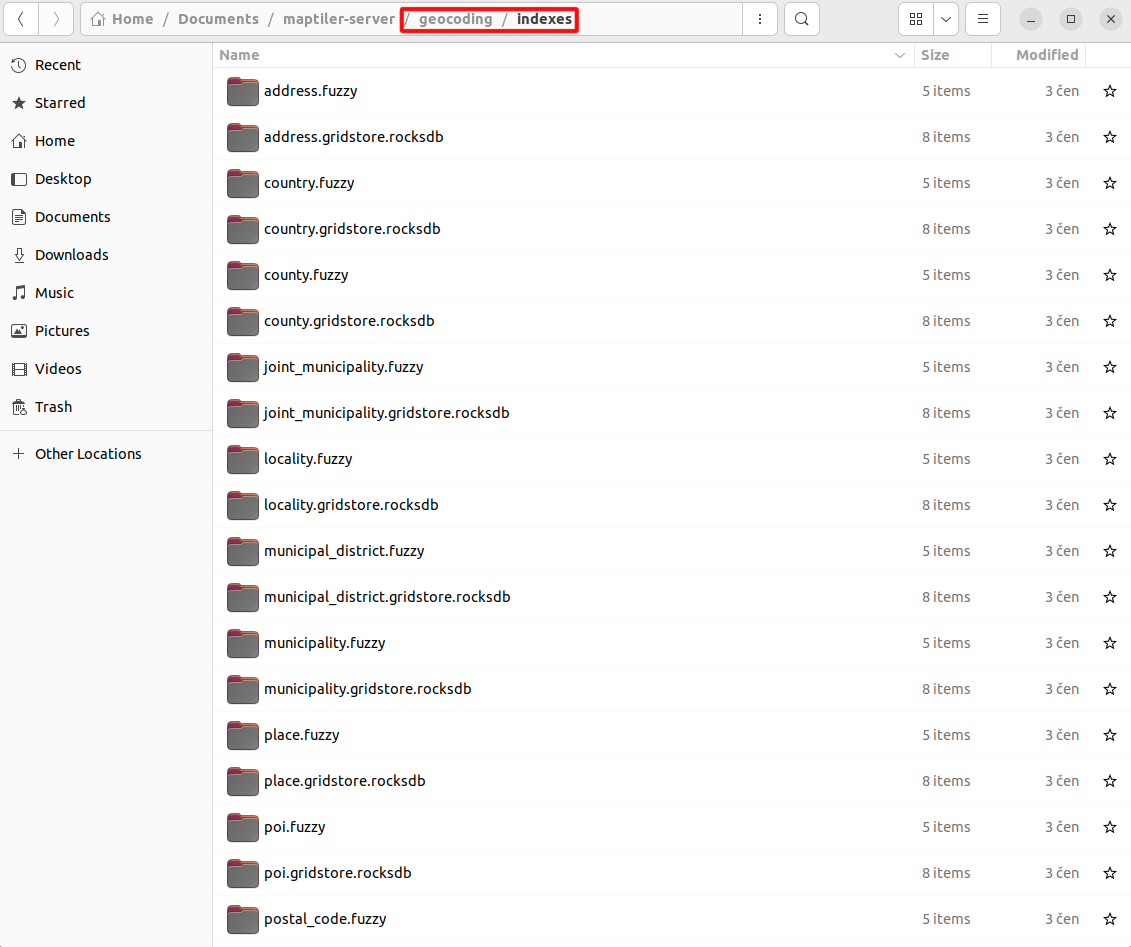The width and height of the screenshot is (1131, 947).
Task: Select the joint_municipality.gridstore.rocksdb folder icon
Action: point(242,413)
